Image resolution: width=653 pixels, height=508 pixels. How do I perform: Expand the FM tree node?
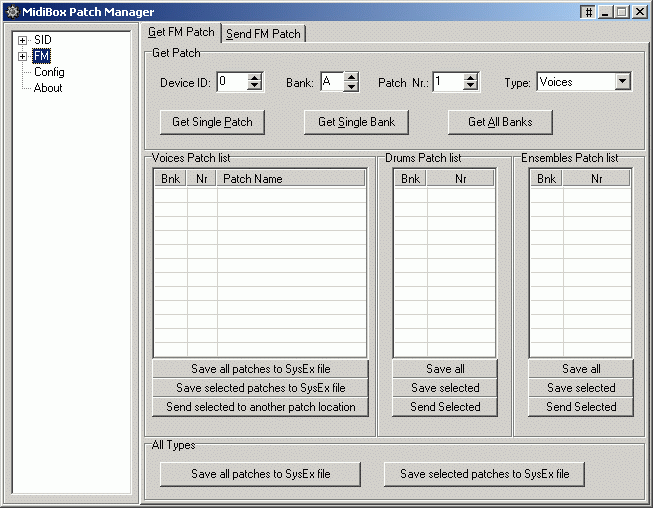[22, 56]
